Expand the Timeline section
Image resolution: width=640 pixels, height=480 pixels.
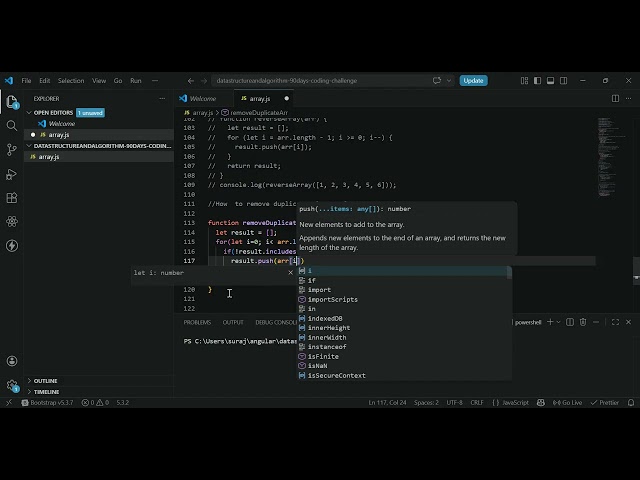coord(29,391)
